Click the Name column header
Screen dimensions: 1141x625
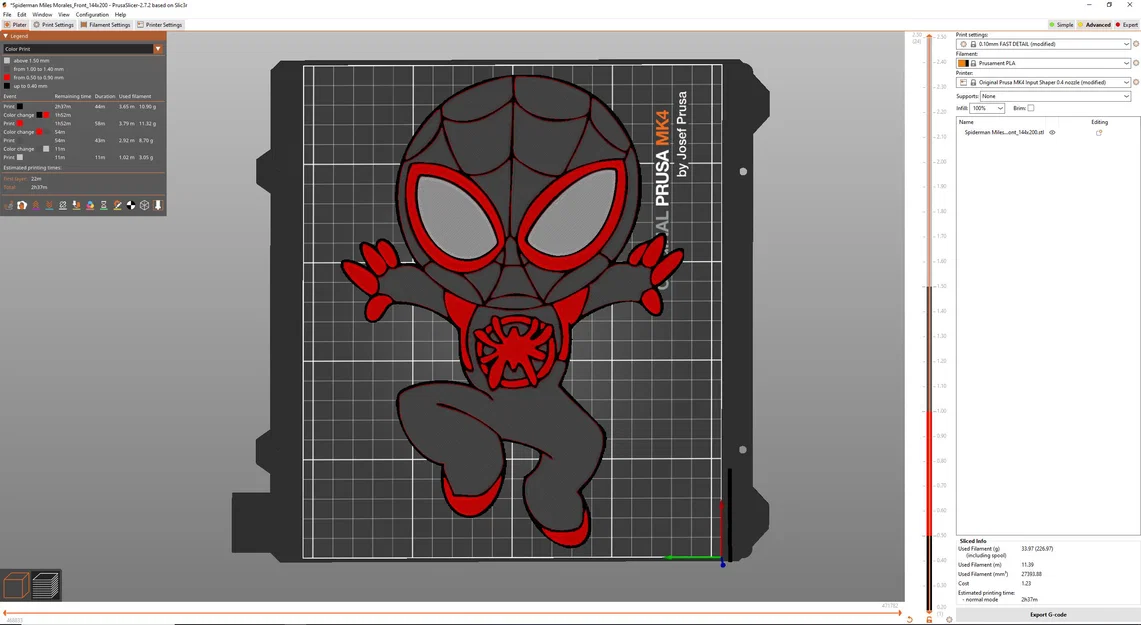click(x=966, y=122)
